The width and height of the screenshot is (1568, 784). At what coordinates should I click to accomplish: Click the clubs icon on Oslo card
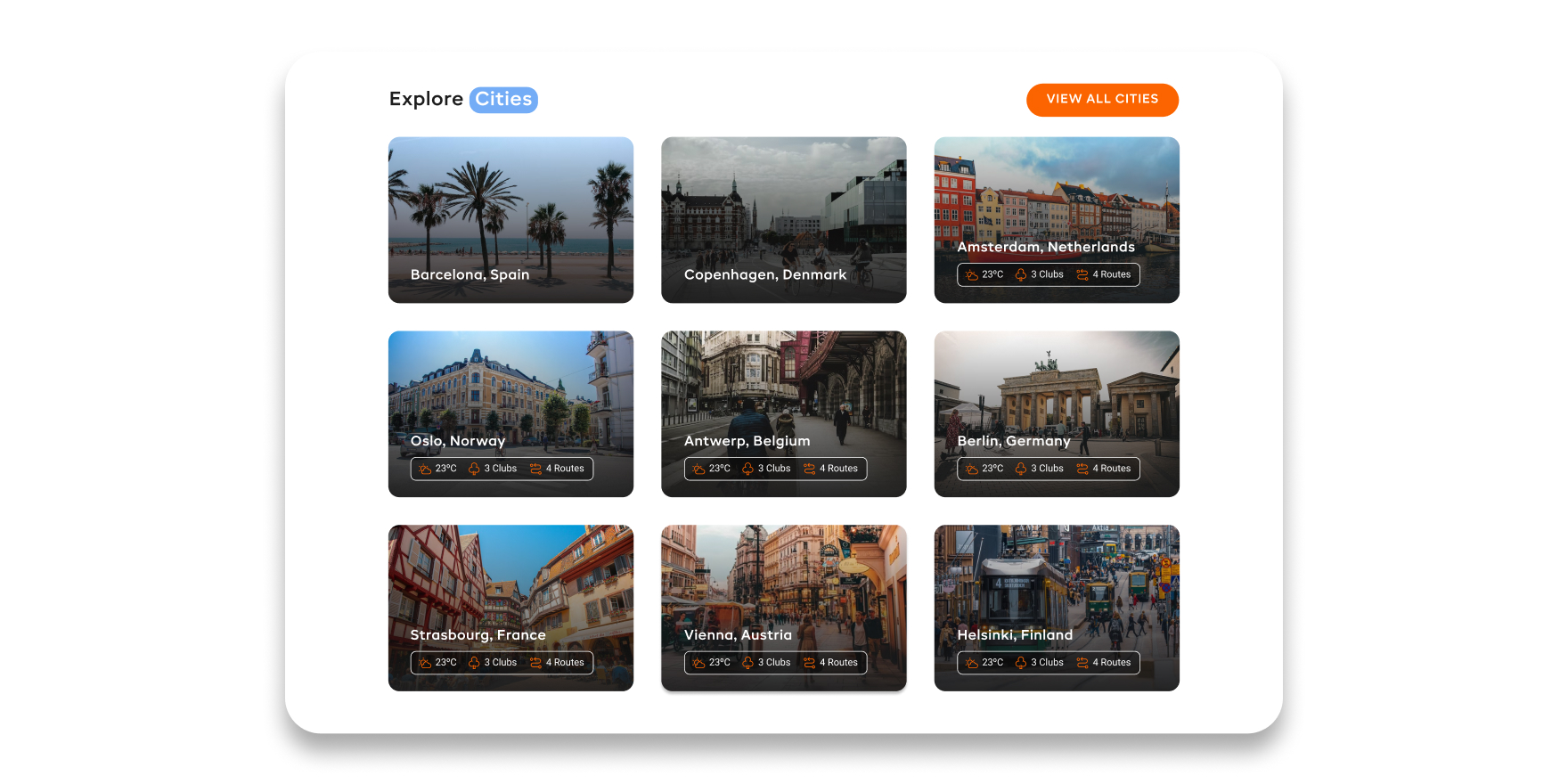tap(474, 470)
